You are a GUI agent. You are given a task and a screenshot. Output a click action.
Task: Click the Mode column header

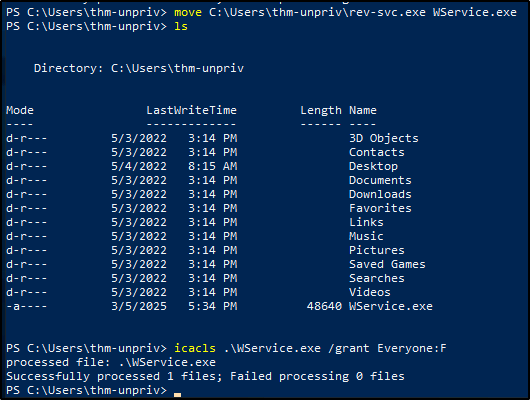(x=20, y=110)
